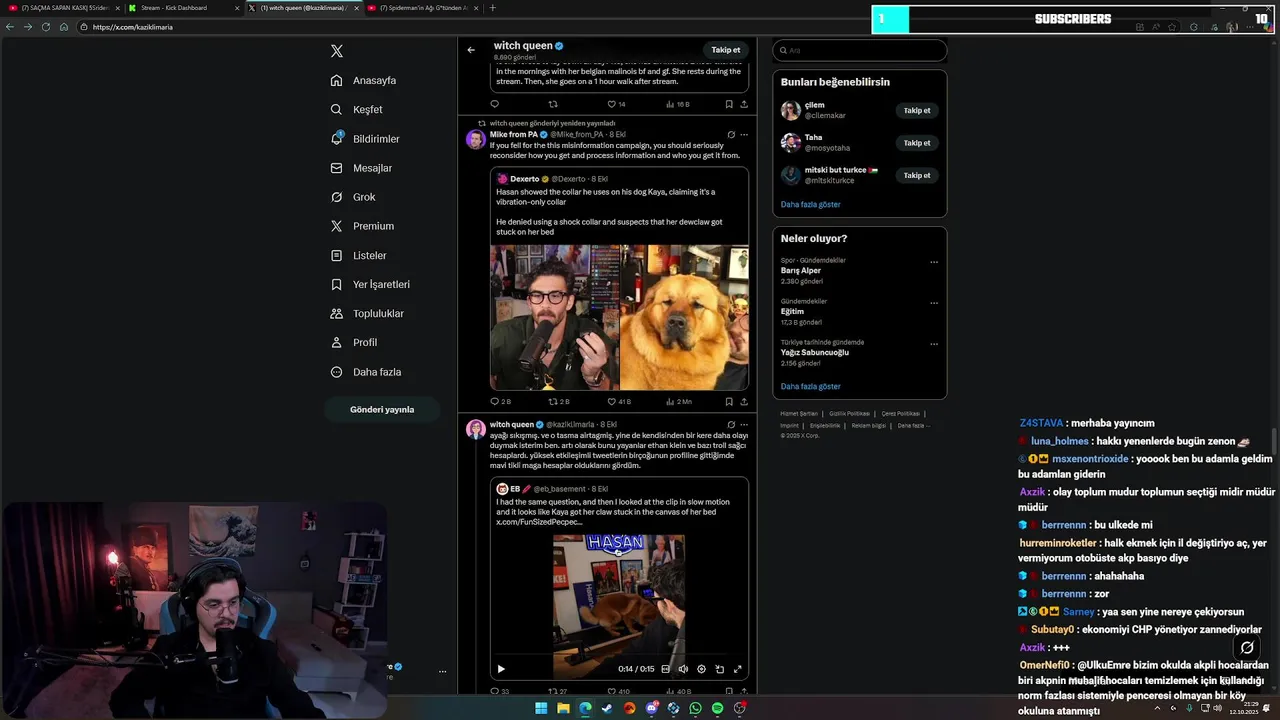Image resolution: width=1280 pixels, height=720 pixels.
Task: Click Daha fazla göster under Neler oluyor
Action: coord(810,386)
